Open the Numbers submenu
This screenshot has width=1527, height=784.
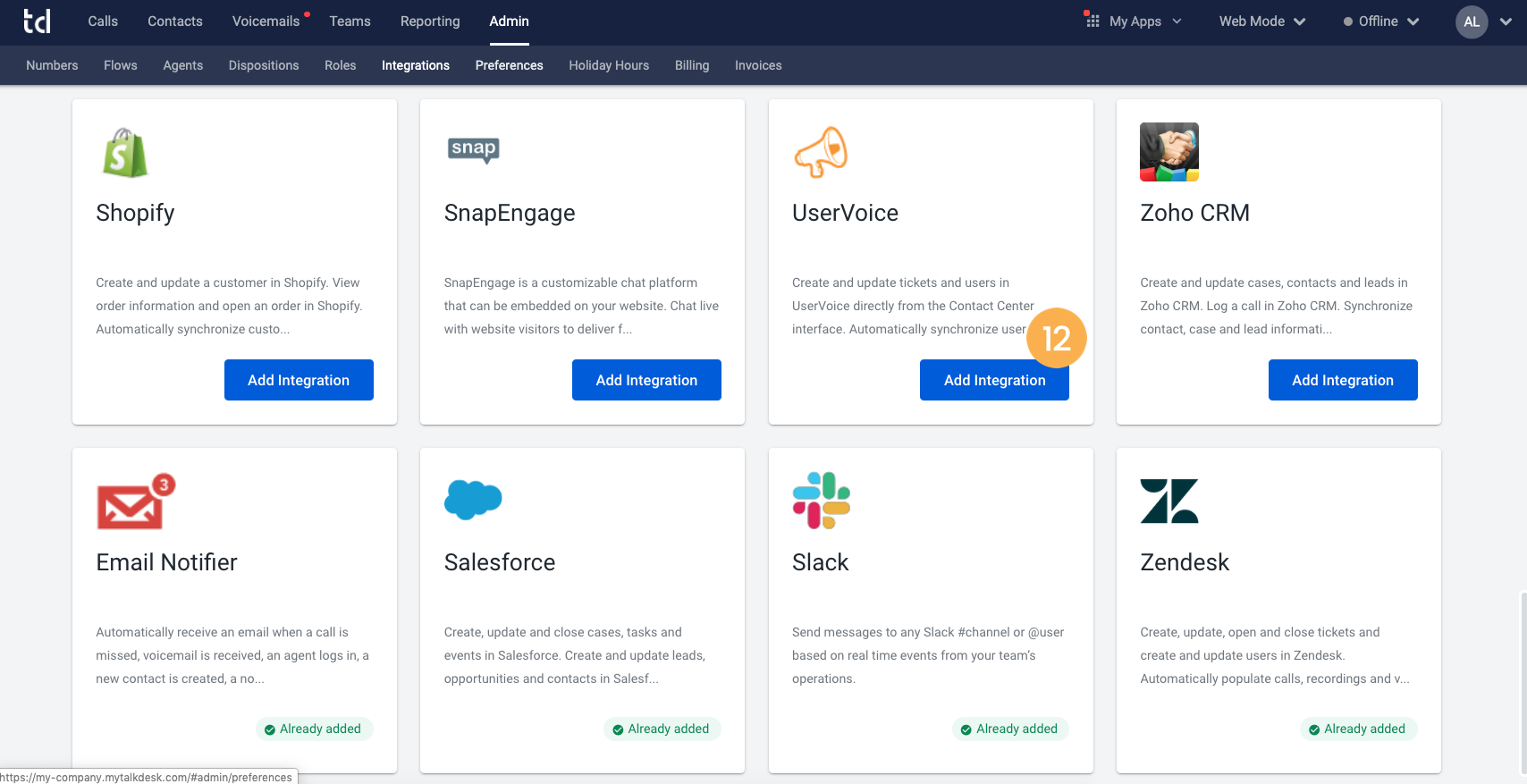(x=52, y=65)
